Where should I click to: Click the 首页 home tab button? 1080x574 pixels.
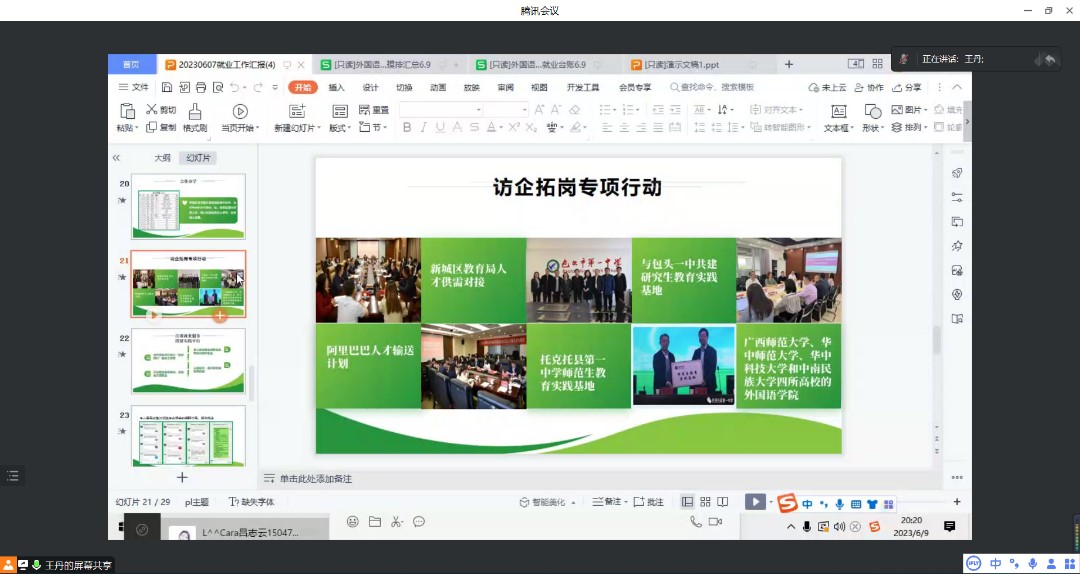point(131,65)
